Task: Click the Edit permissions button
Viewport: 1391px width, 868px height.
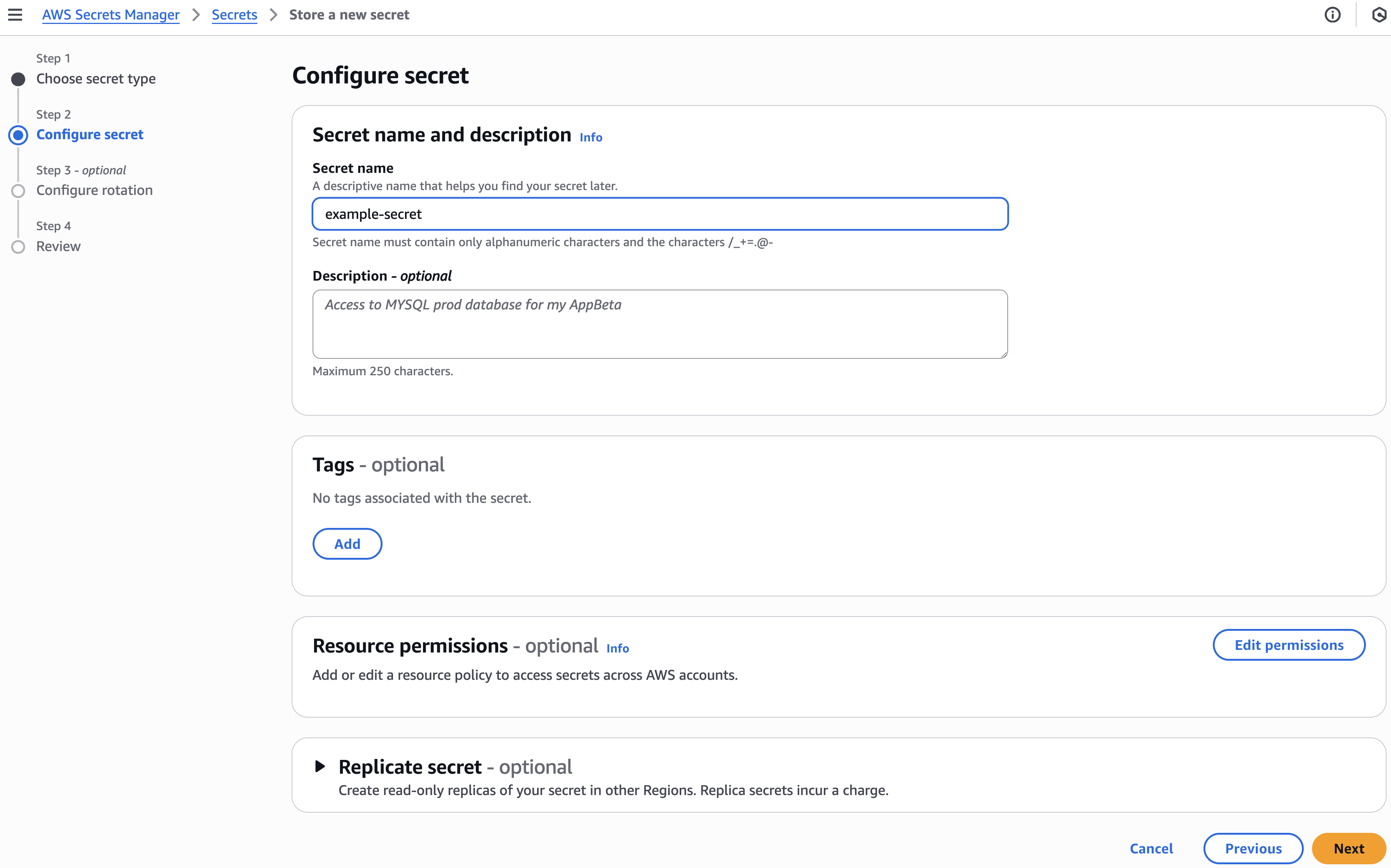Action: [1288, 645]
